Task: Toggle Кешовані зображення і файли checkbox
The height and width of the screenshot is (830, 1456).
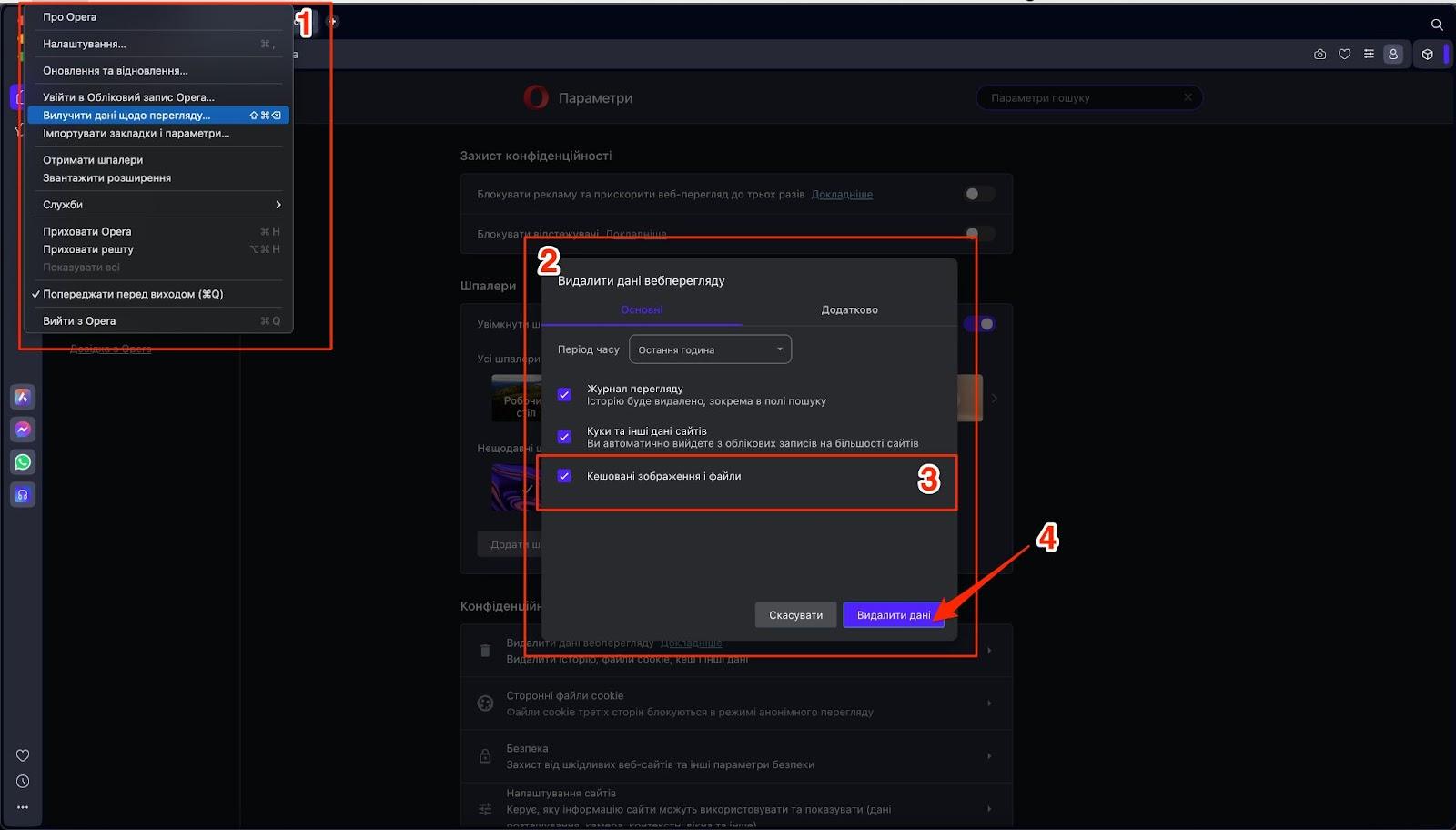Action: (564, 476)
